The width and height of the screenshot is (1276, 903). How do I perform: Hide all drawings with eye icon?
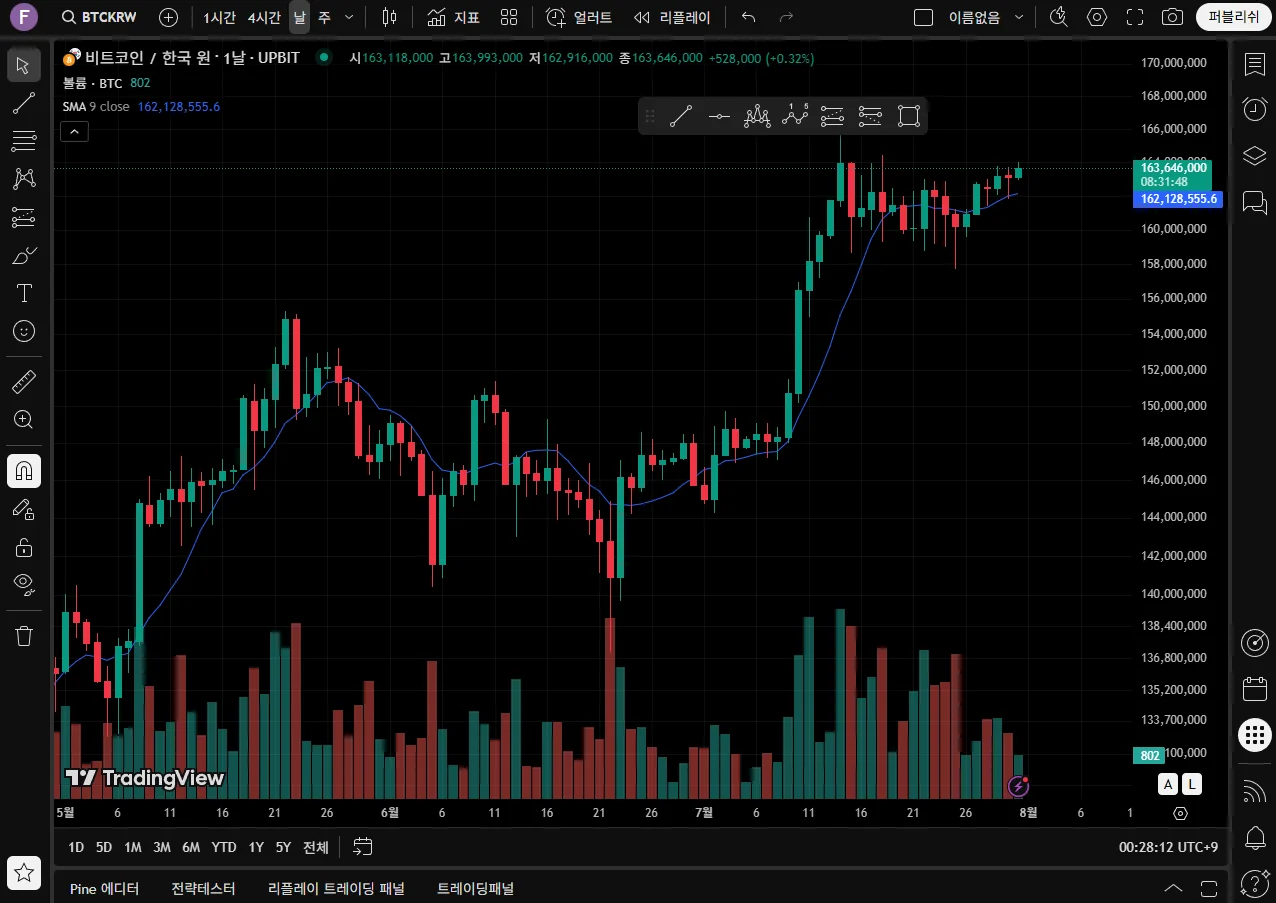24,584
